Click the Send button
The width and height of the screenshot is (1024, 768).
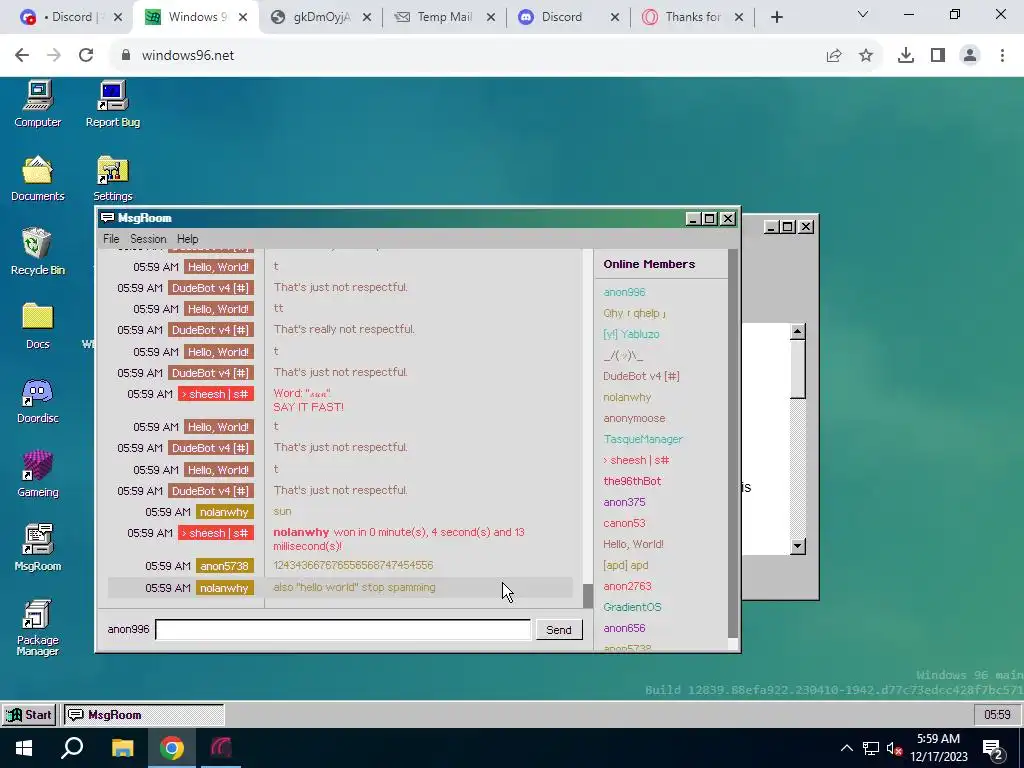[x=558, y=630]
